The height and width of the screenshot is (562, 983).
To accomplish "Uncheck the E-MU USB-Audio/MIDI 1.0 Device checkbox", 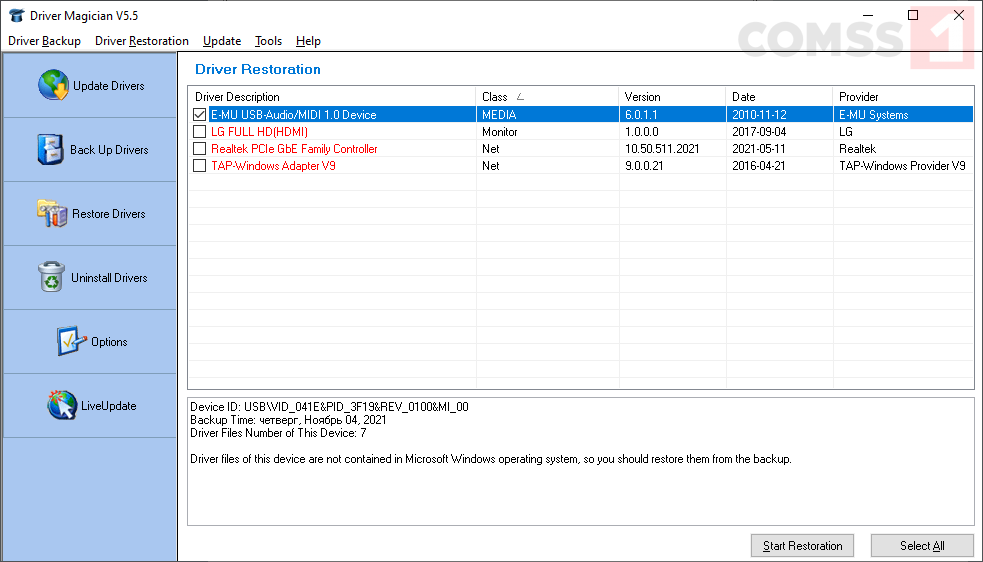I will [199, 115].
